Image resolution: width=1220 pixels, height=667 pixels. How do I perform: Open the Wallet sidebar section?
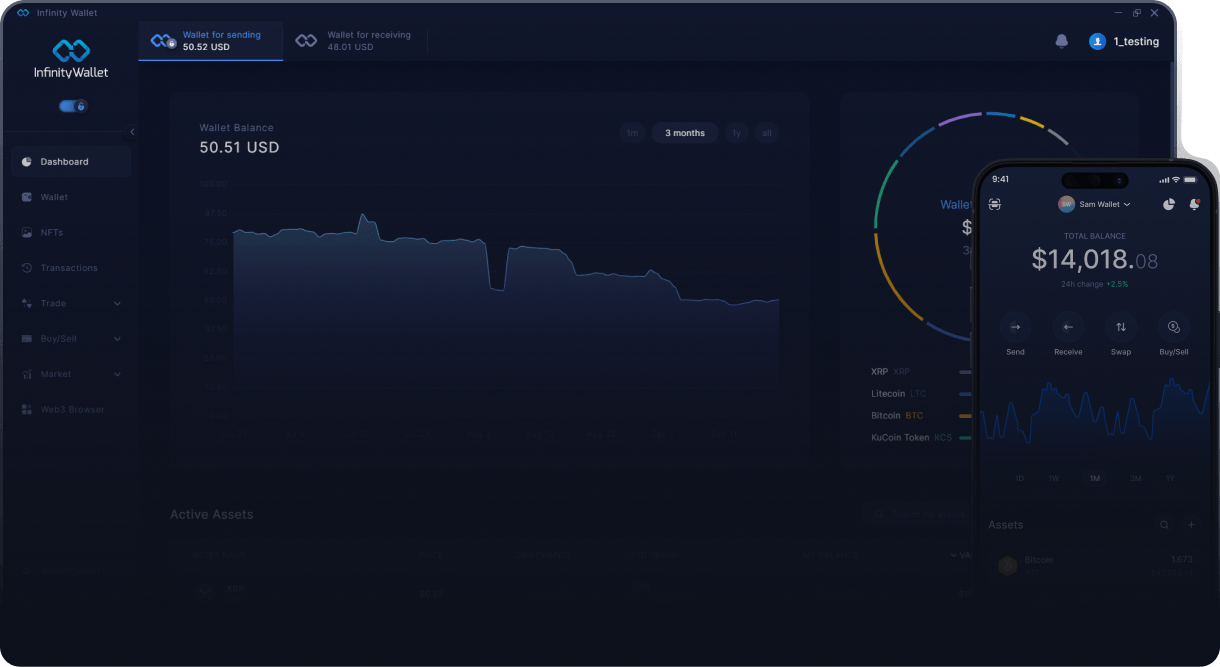[x=71, y=197]
